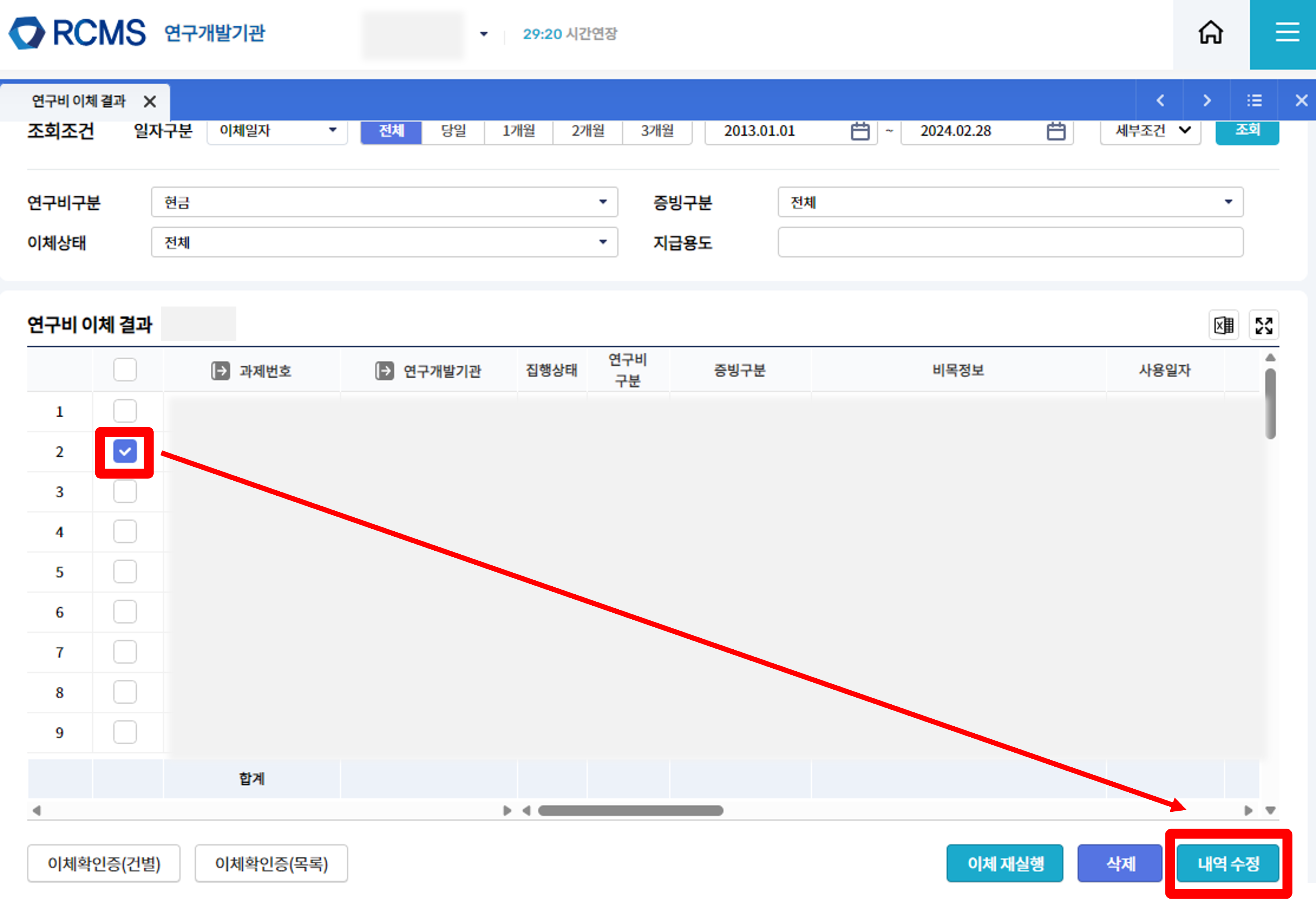Select the 당일 period tab
The height and width of the screenshot is (899, 1316).
[453, 131]
